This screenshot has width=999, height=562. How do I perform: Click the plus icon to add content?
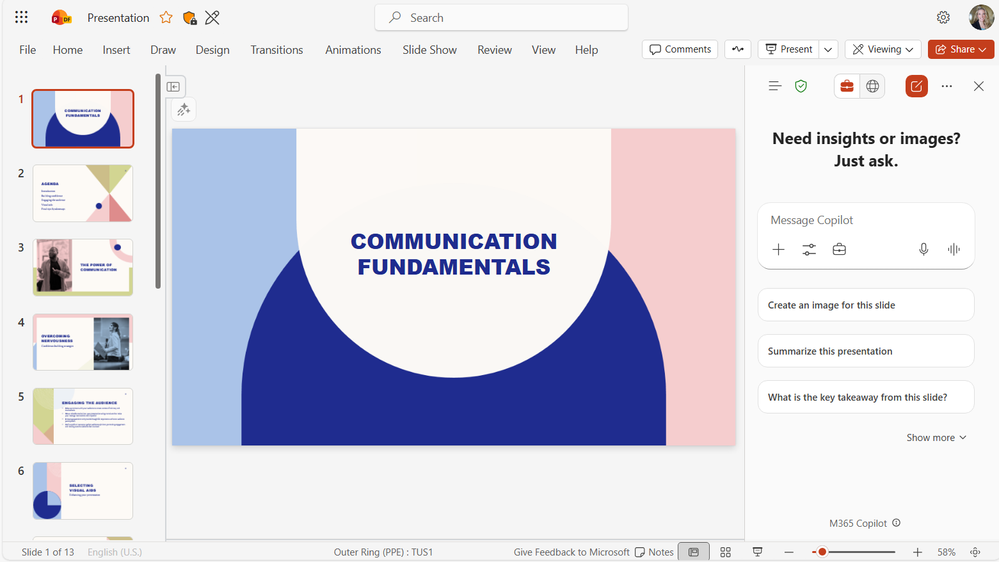(x=779, y=250)
